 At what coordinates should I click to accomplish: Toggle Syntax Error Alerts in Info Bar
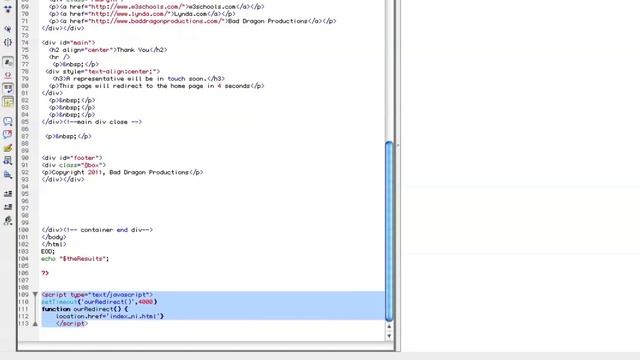(8, 102)
